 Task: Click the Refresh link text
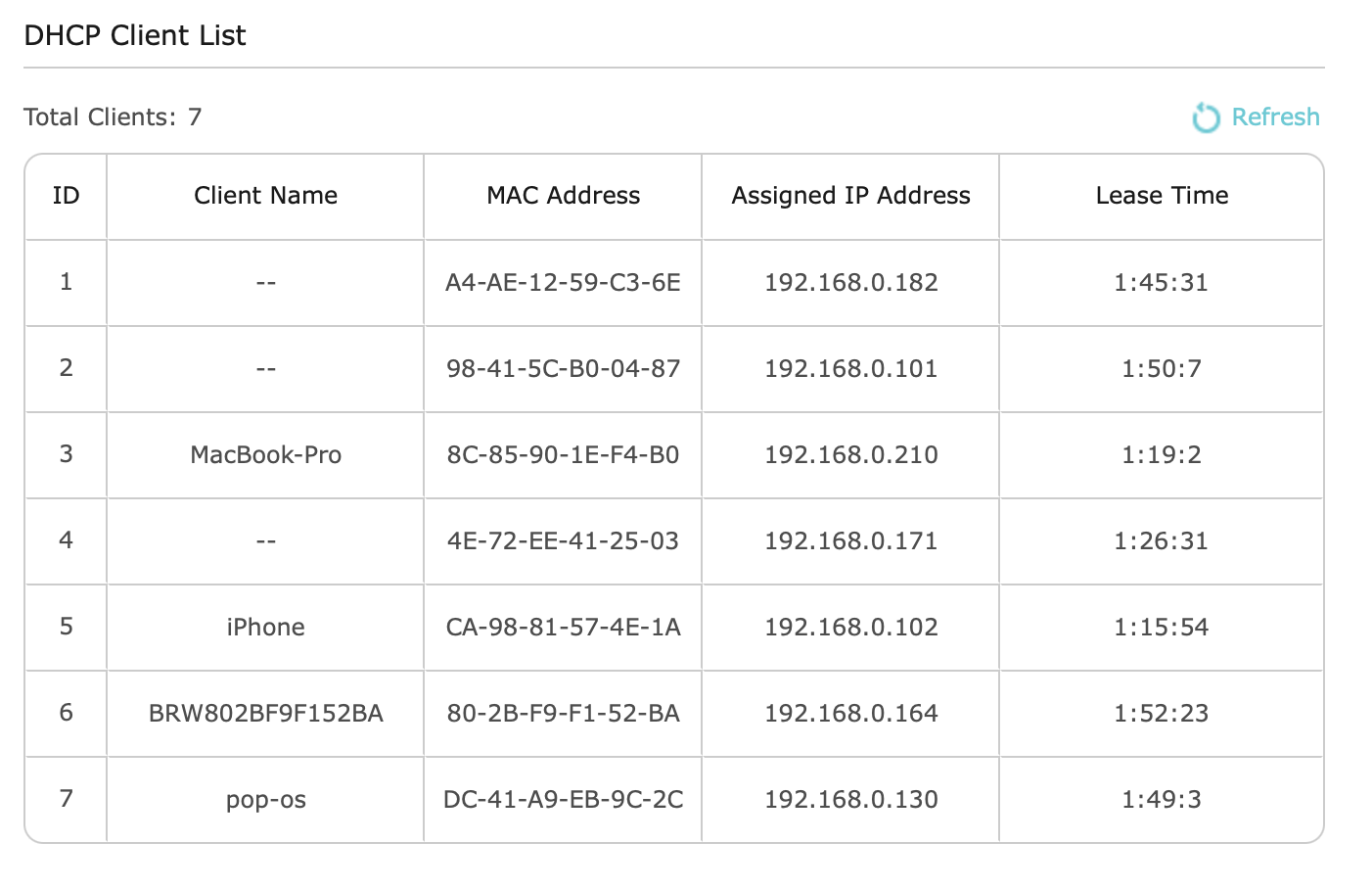(1275, 117)
